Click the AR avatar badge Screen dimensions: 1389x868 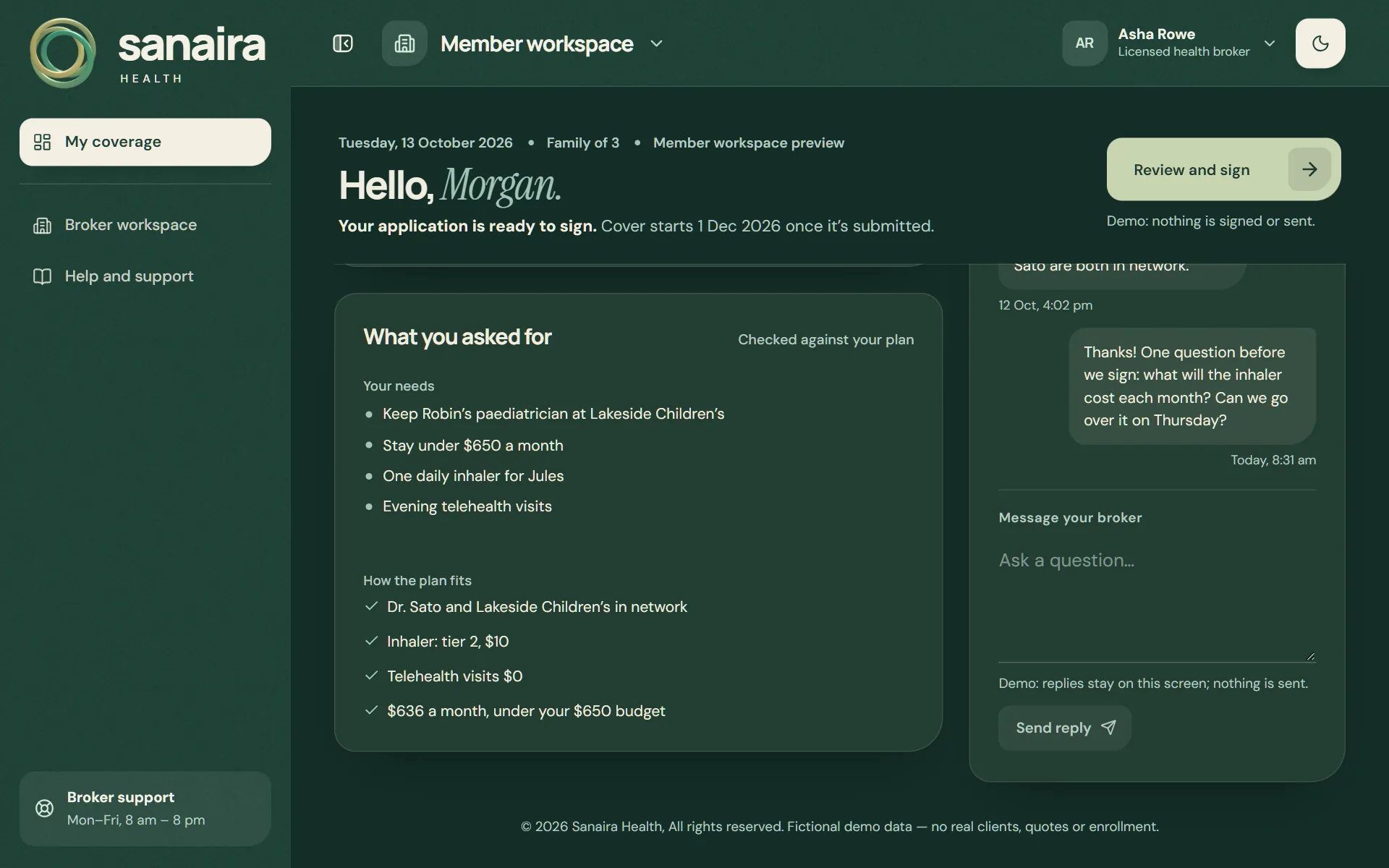(x=1084, y=43)
